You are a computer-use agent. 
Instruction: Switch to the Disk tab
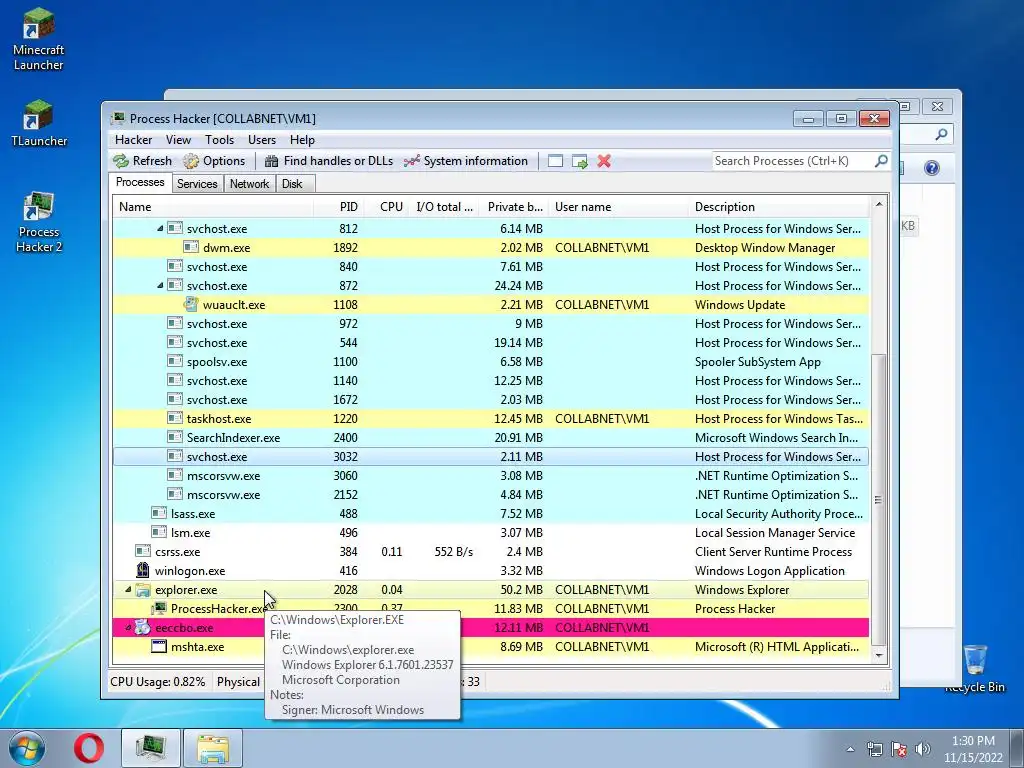[293, 184]
